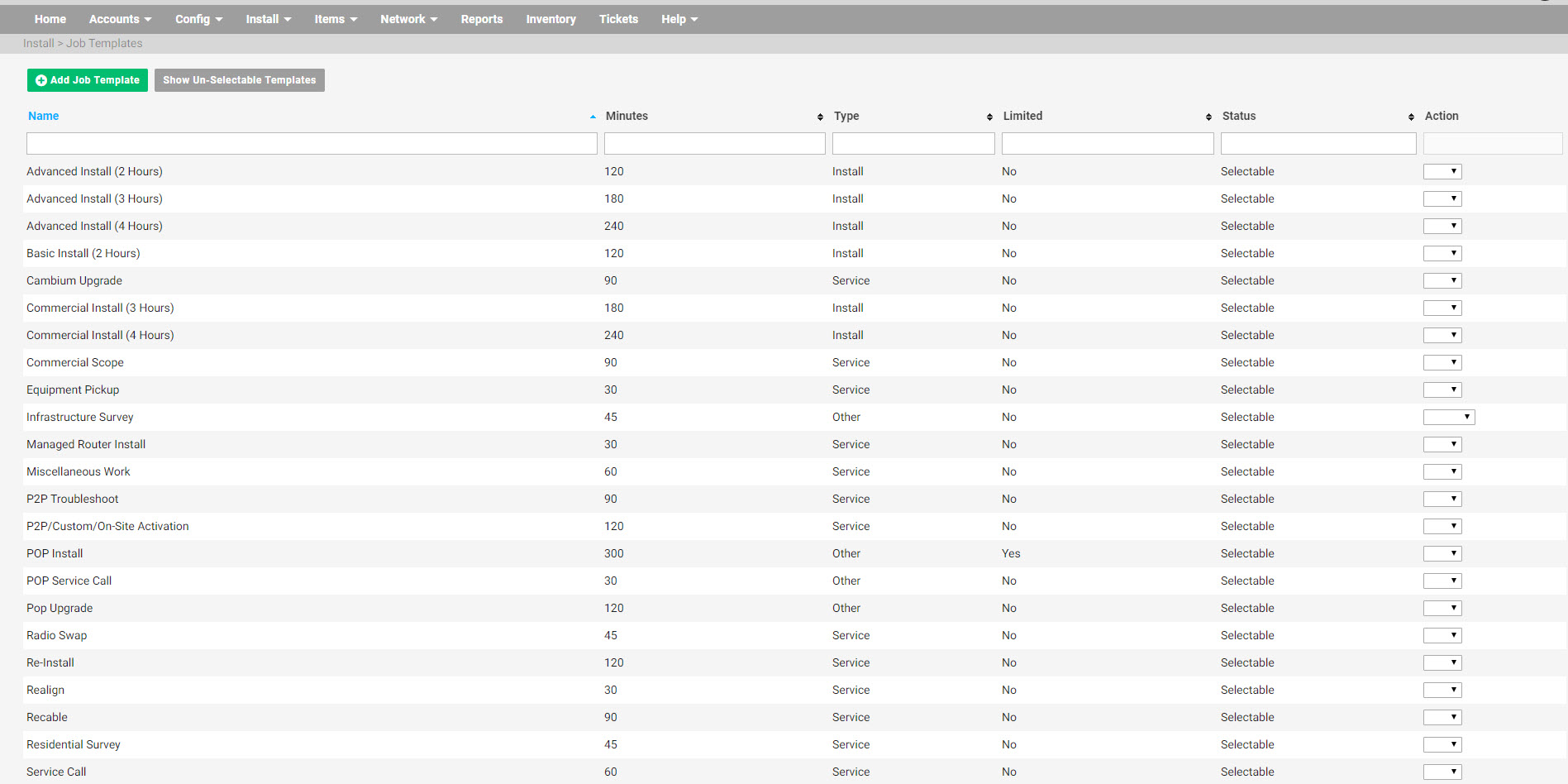This screenshot has width=1568, height=784.
Task: Click the Minutes column sort arrows
Action: point(820,117)
